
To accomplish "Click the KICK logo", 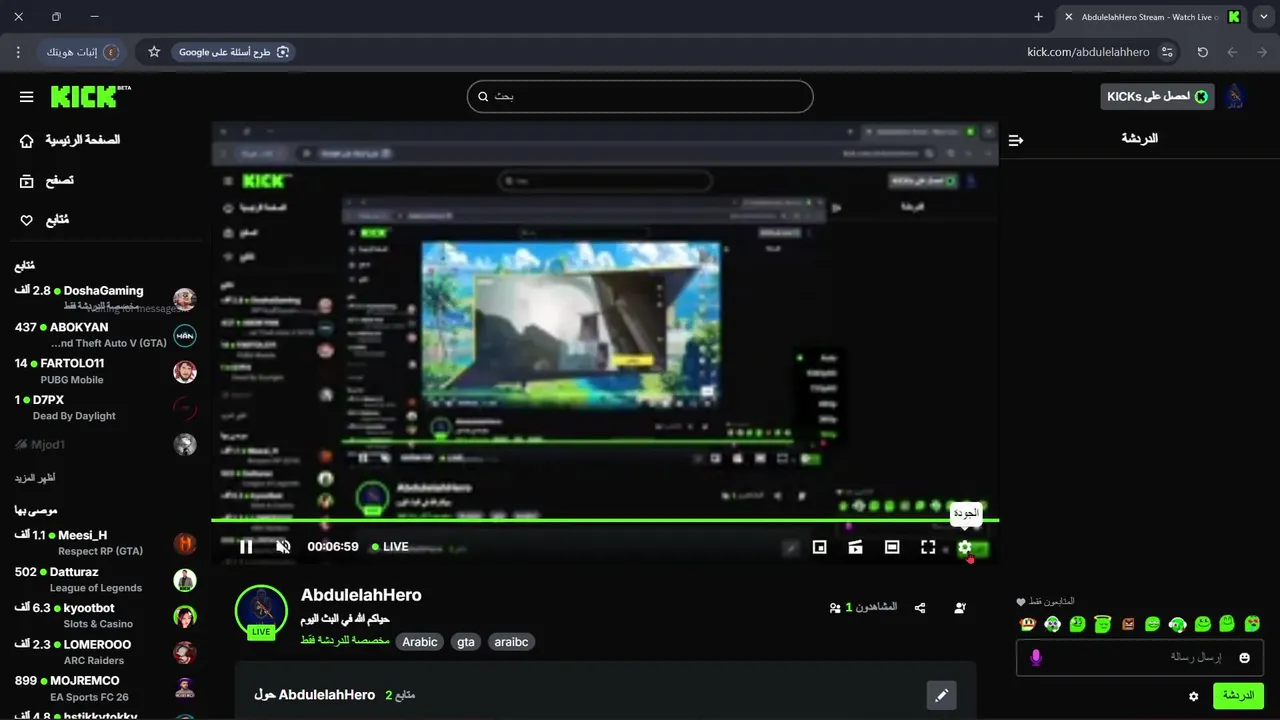I will pyautogui.click(x=90, y=97).
